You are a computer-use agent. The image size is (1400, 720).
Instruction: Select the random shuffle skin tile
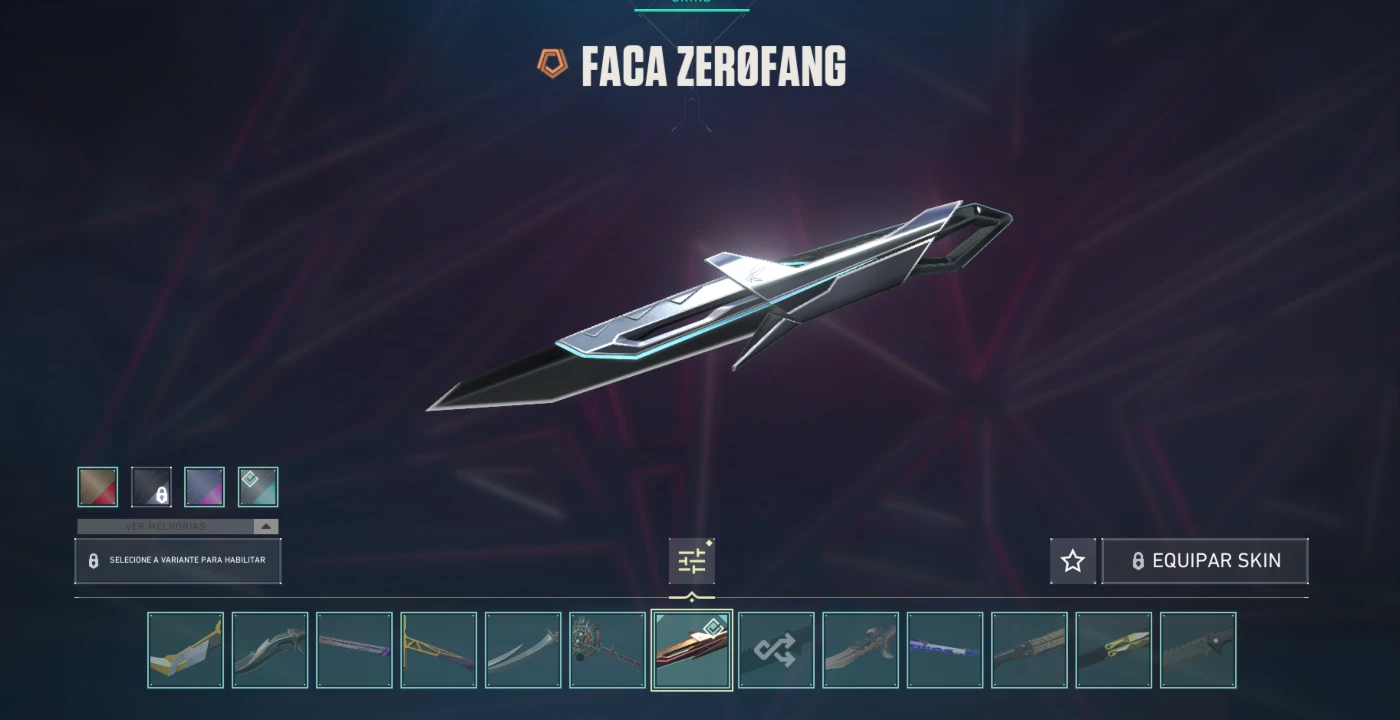pos(776,650)
